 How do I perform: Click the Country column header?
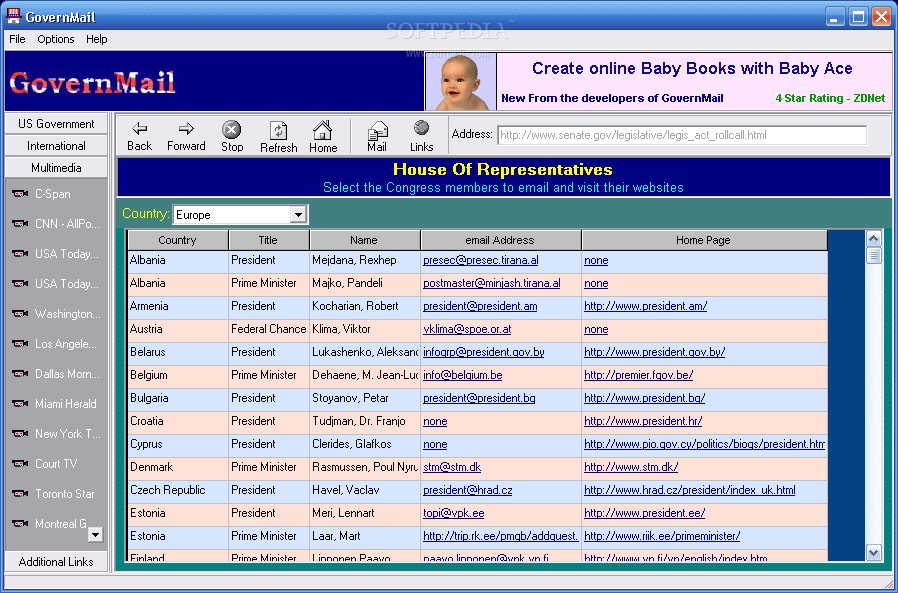(x=178, y=240)
